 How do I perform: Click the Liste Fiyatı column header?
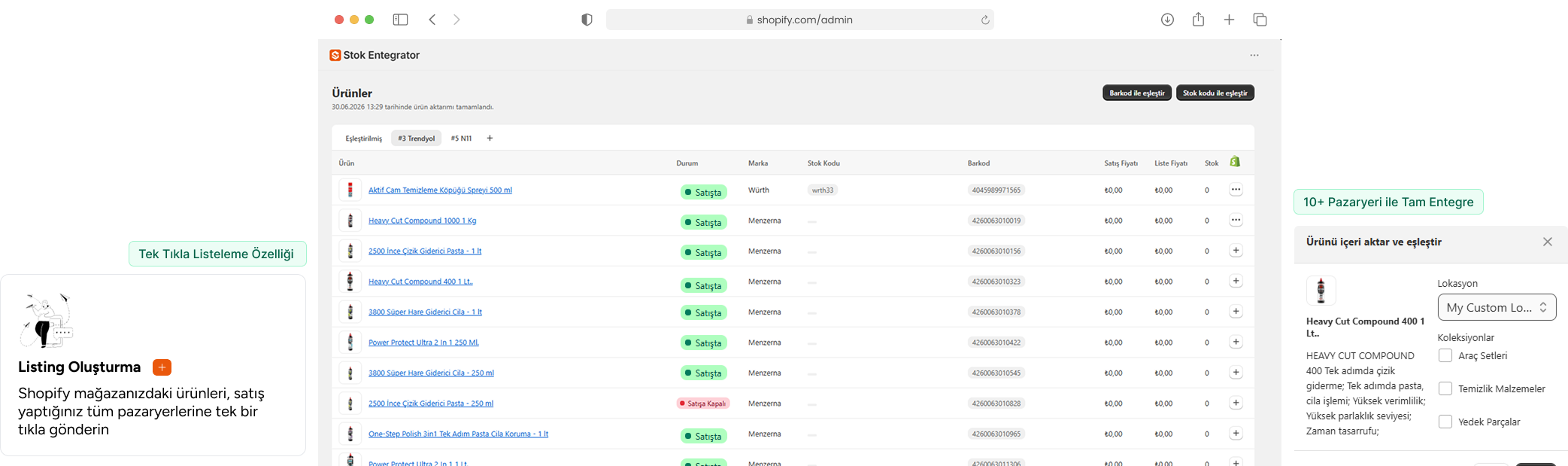(x=1171, y=163)
